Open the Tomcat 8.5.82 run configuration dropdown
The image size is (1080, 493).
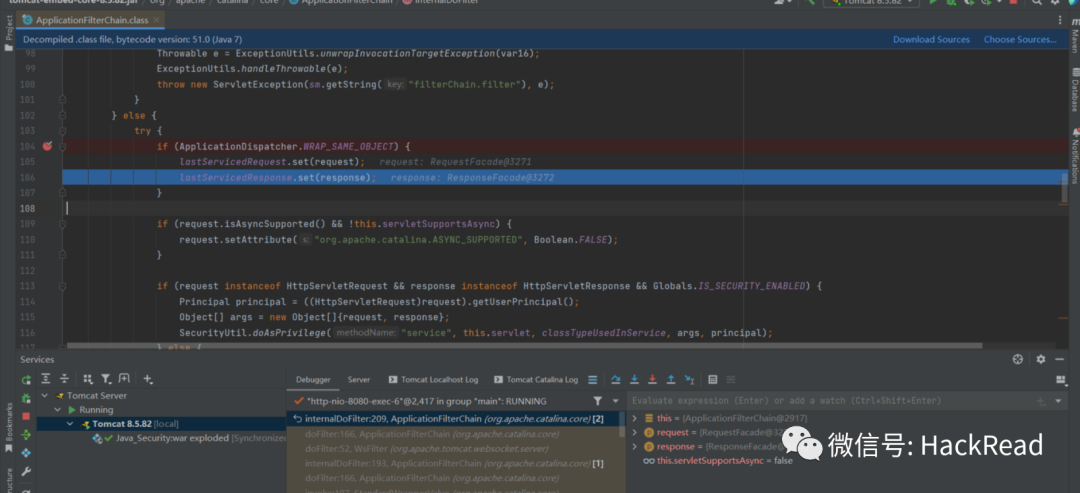pos(871,2)
